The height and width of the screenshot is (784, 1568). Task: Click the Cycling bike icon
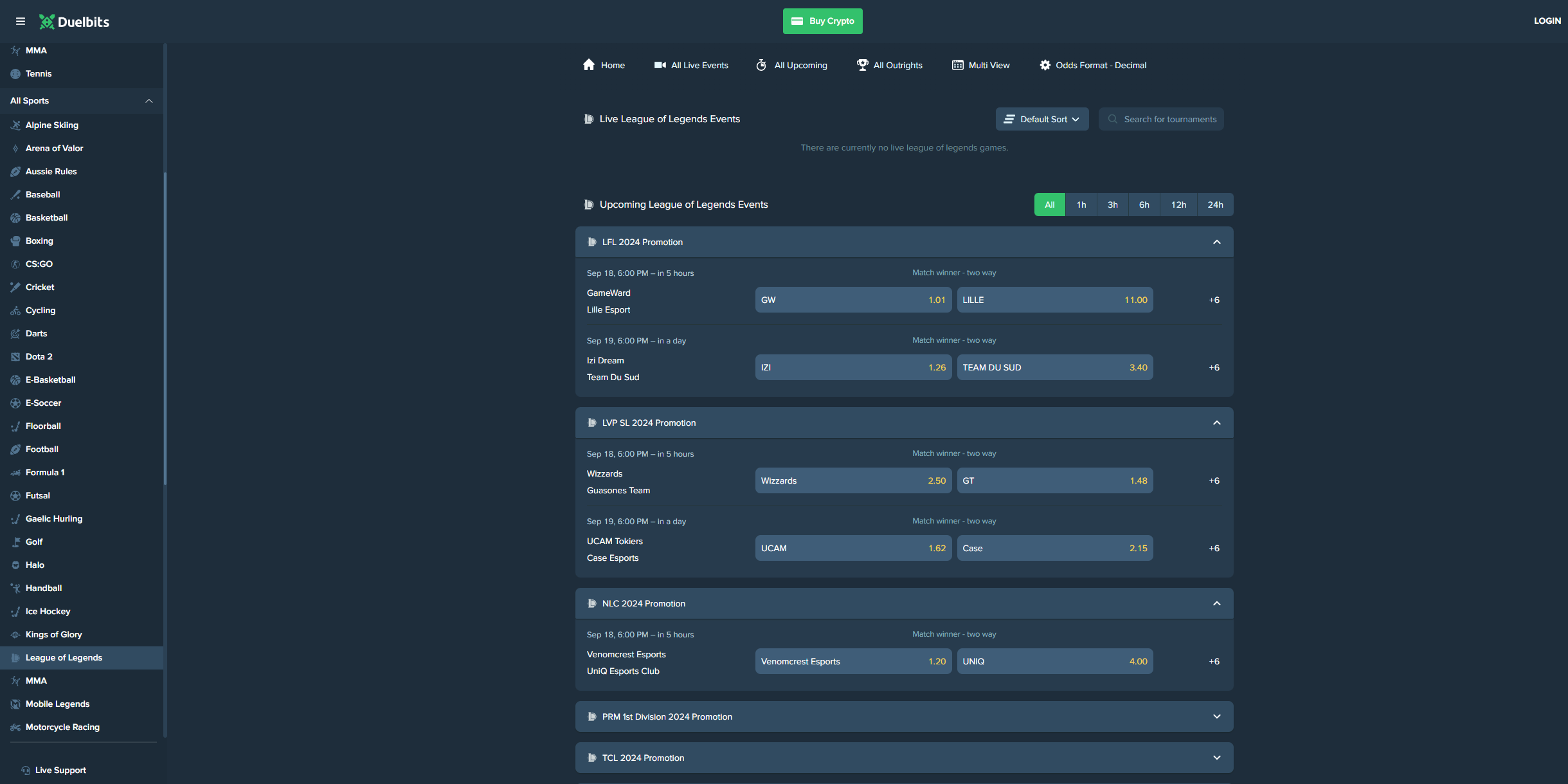15,311
